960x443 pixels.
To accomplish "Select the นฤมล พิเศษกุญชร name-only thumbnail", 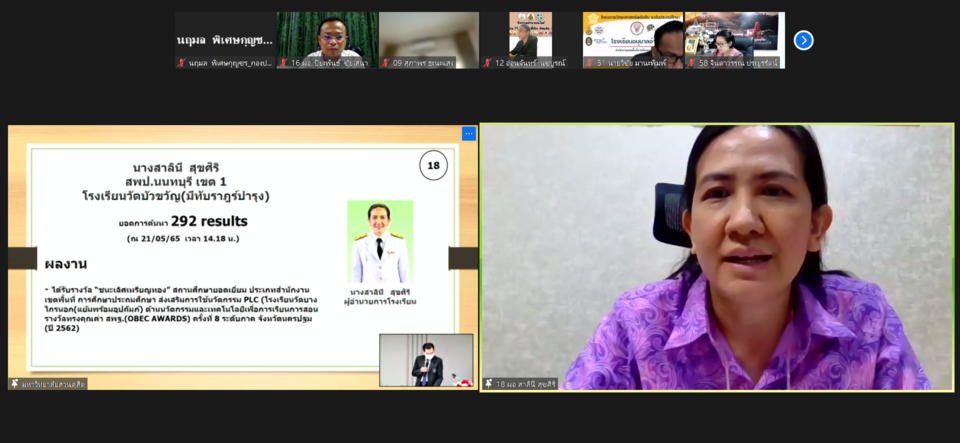I will pyautogui.click(x=224, y=38).
